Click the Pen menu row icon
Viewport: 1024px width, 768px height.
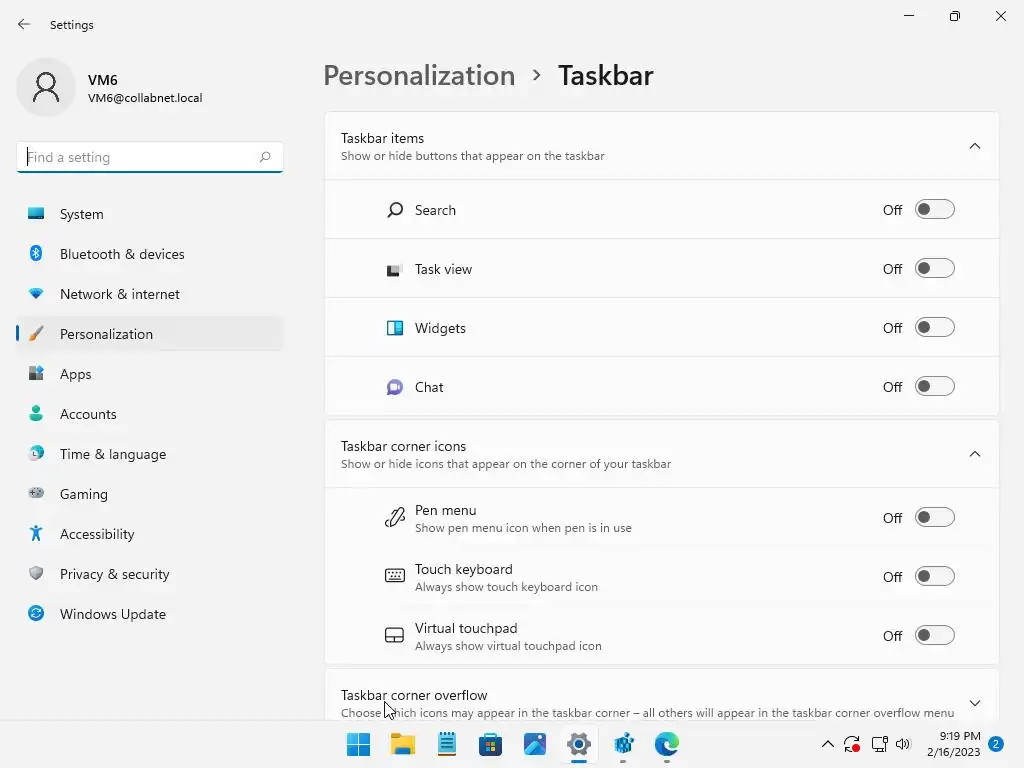pos(394,518)
